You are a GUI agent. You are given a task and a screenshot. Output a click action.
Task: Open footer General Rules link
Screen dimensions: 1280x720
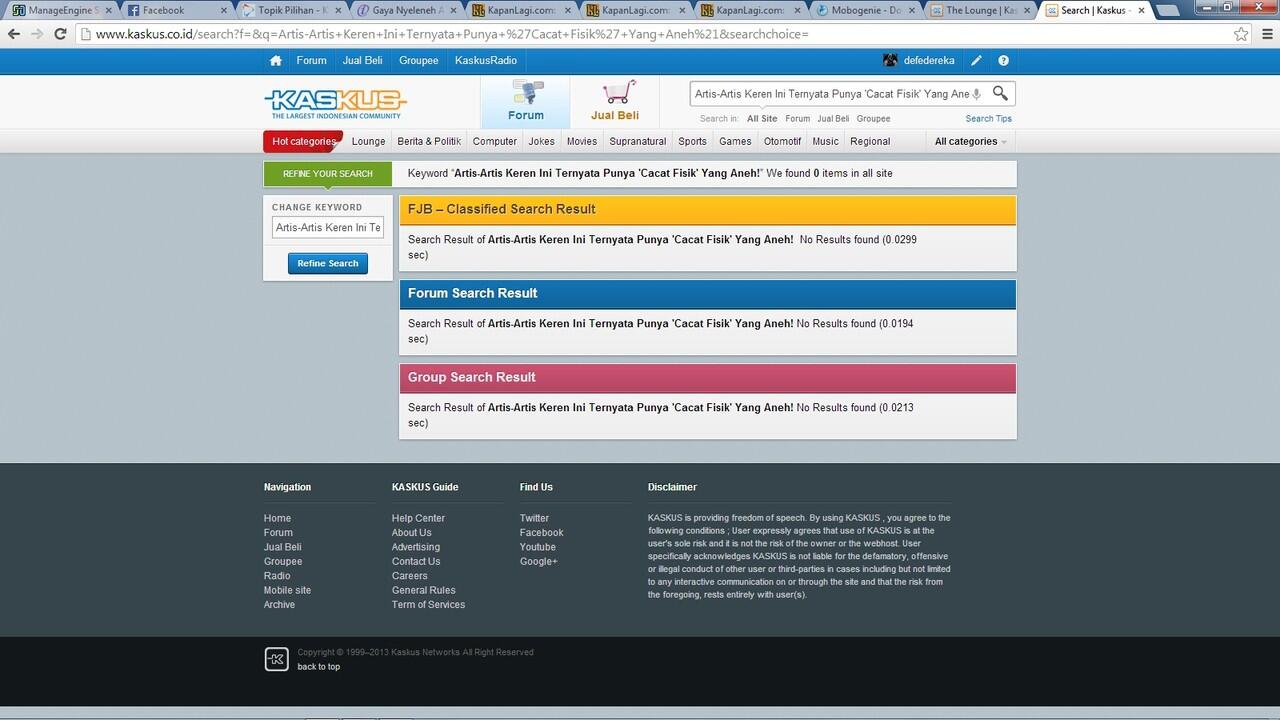click(x=424, y=590)
